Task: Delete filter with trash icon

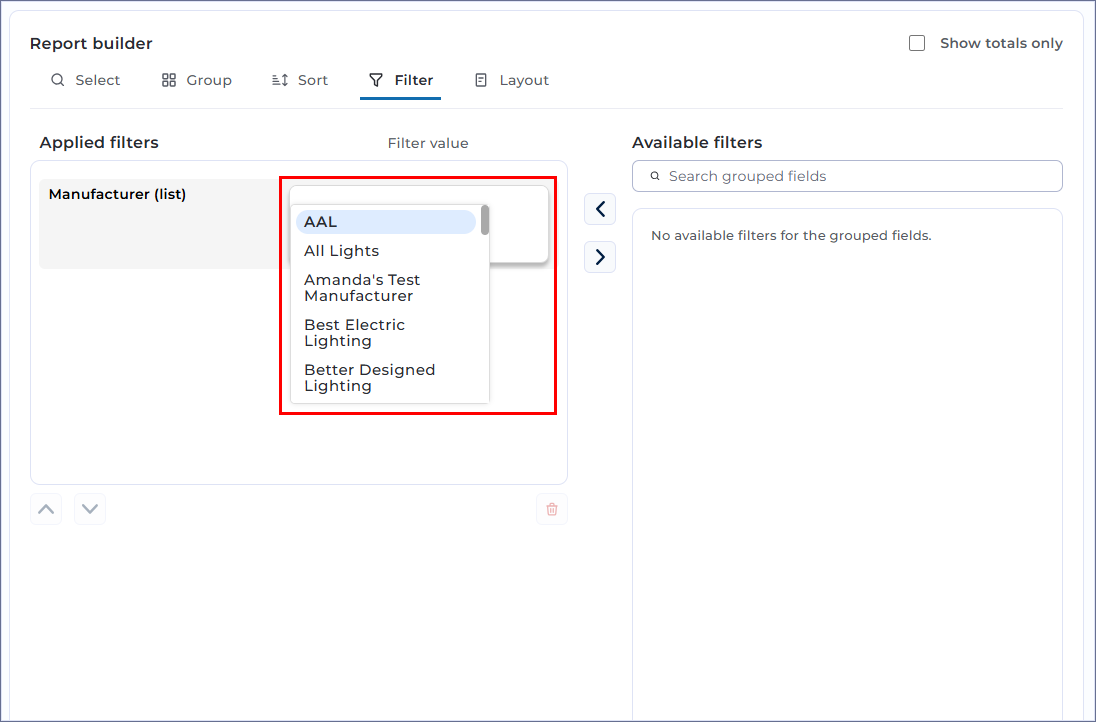Action: [551, 509]
